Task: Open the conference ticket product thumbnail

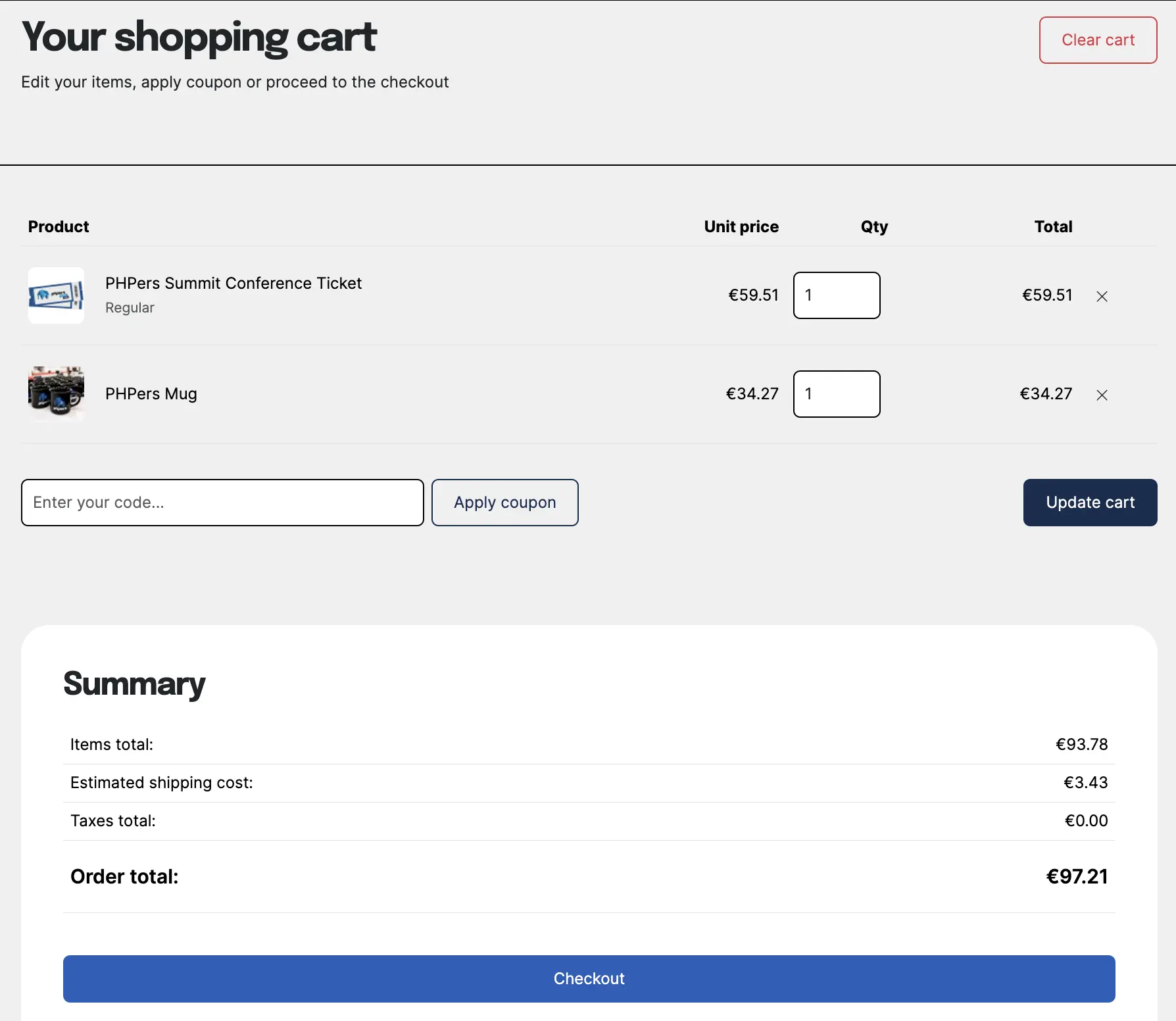Action: 56,295
